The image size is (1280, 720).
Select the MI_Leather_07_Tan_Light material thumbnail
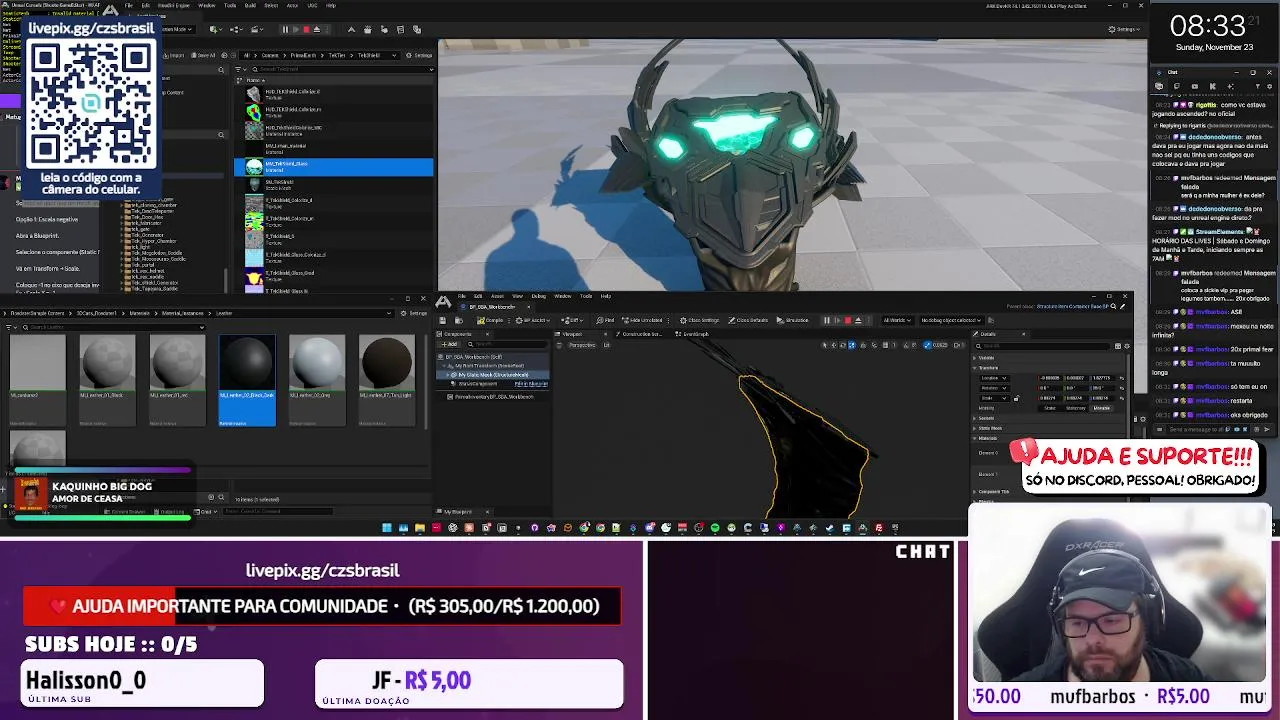[x=386, y=380]
